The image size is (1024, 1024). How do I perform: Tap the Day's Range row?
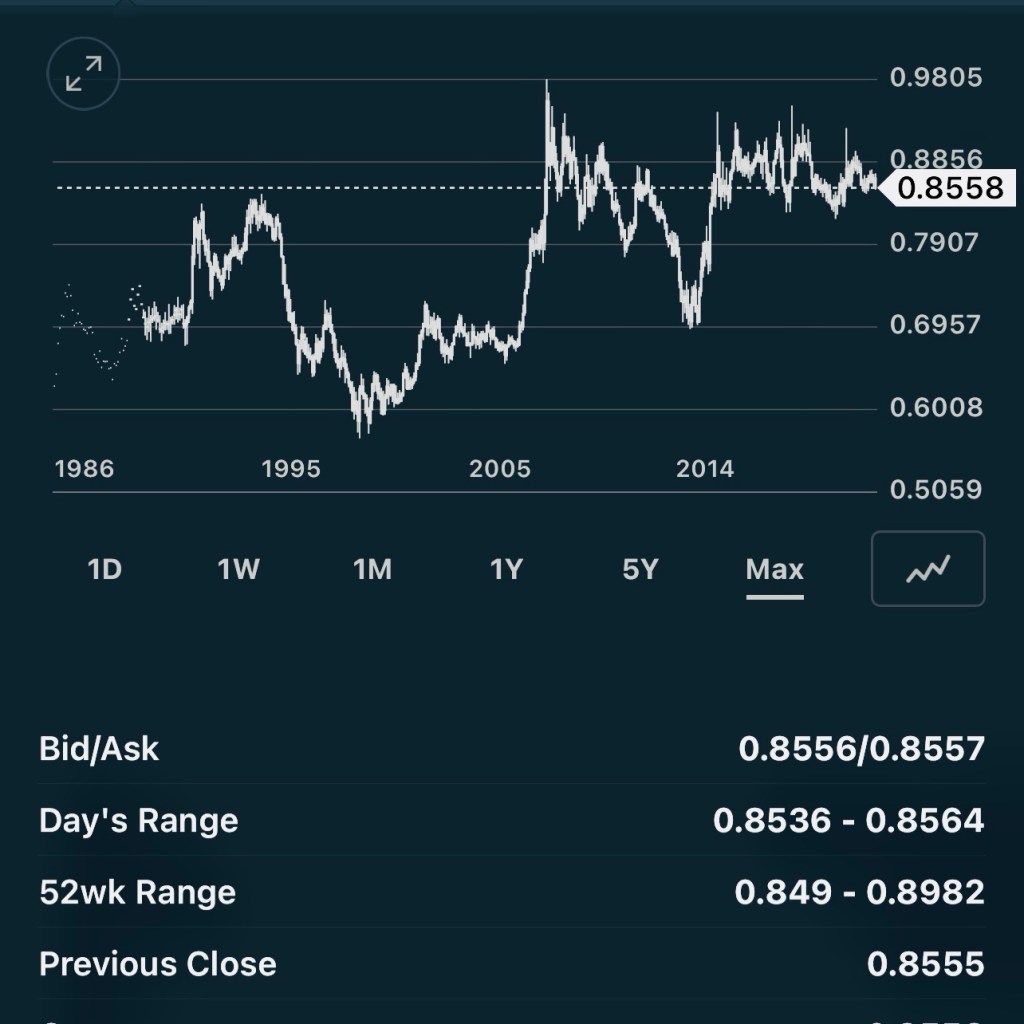(512, 821)
